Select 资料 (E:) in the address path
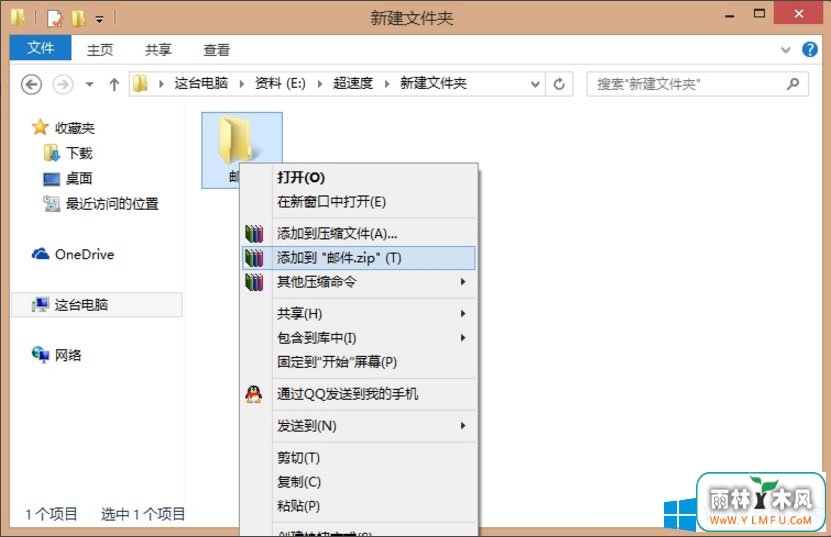The width and height of the screenshot is (831, 537). [x=280, y=83]
